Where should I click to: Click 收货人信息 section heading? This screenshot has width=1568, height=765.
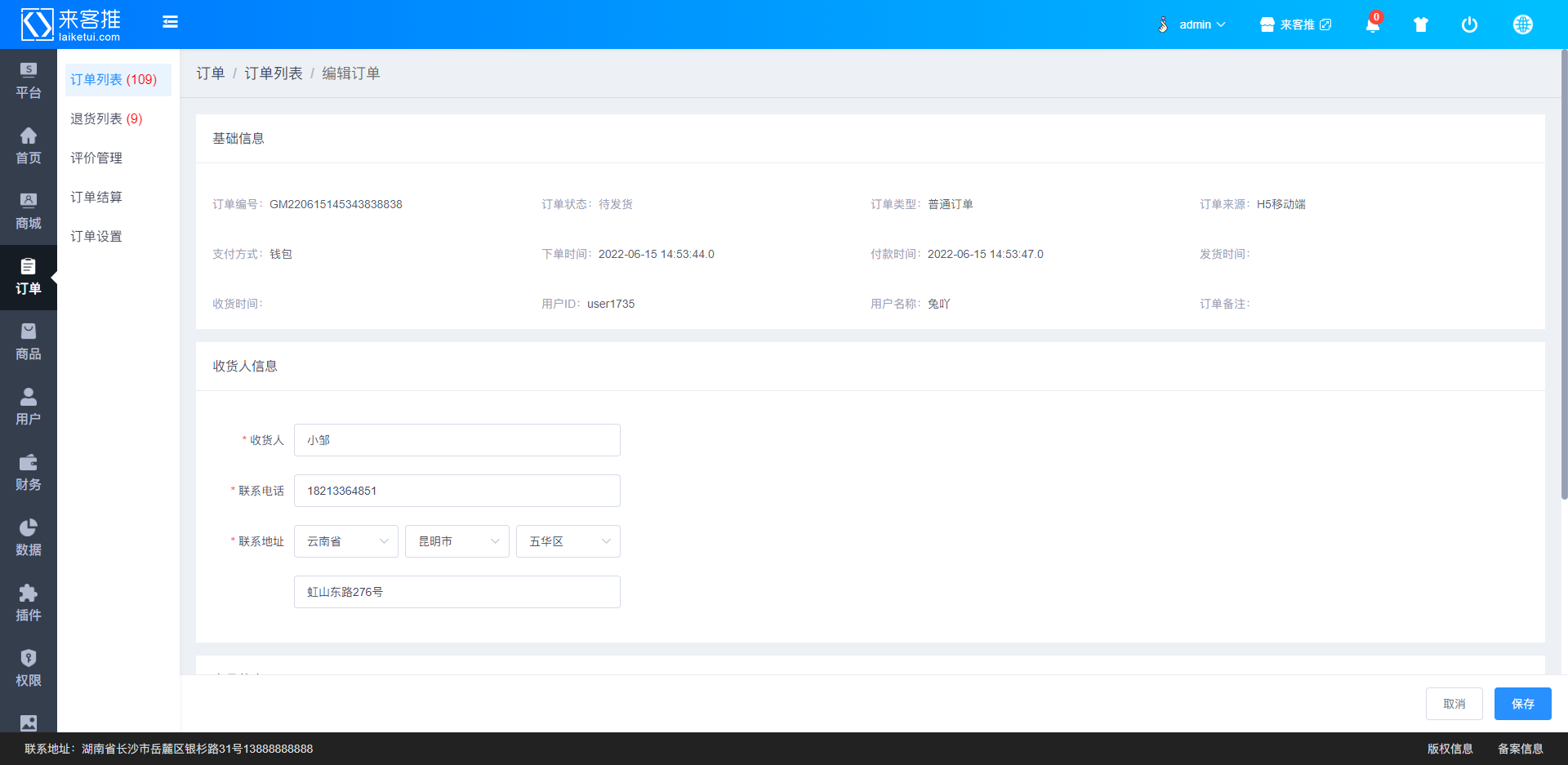(x=245, y=367)
